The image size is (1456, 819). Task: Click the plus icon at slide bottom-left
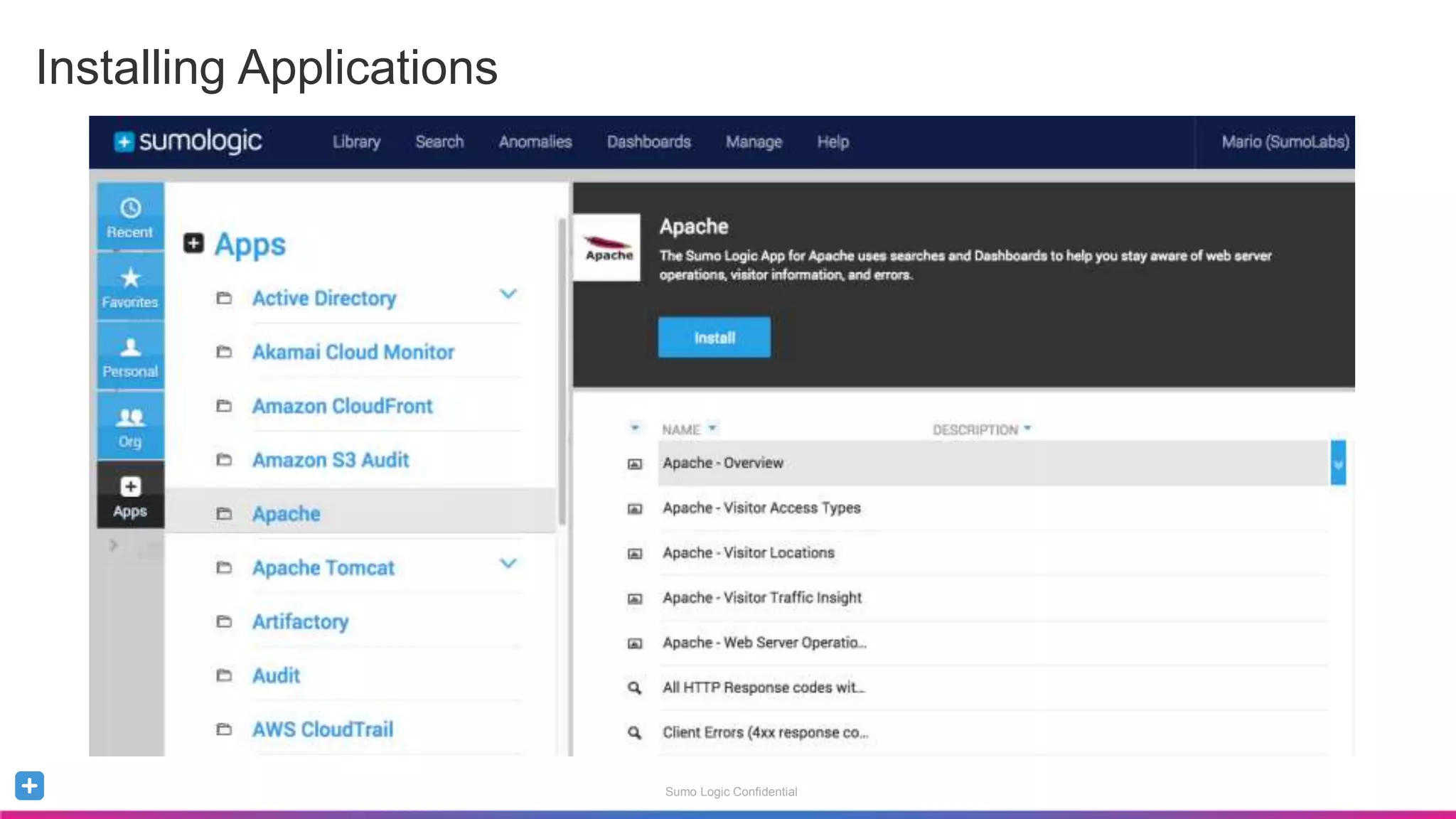(29, 786)
